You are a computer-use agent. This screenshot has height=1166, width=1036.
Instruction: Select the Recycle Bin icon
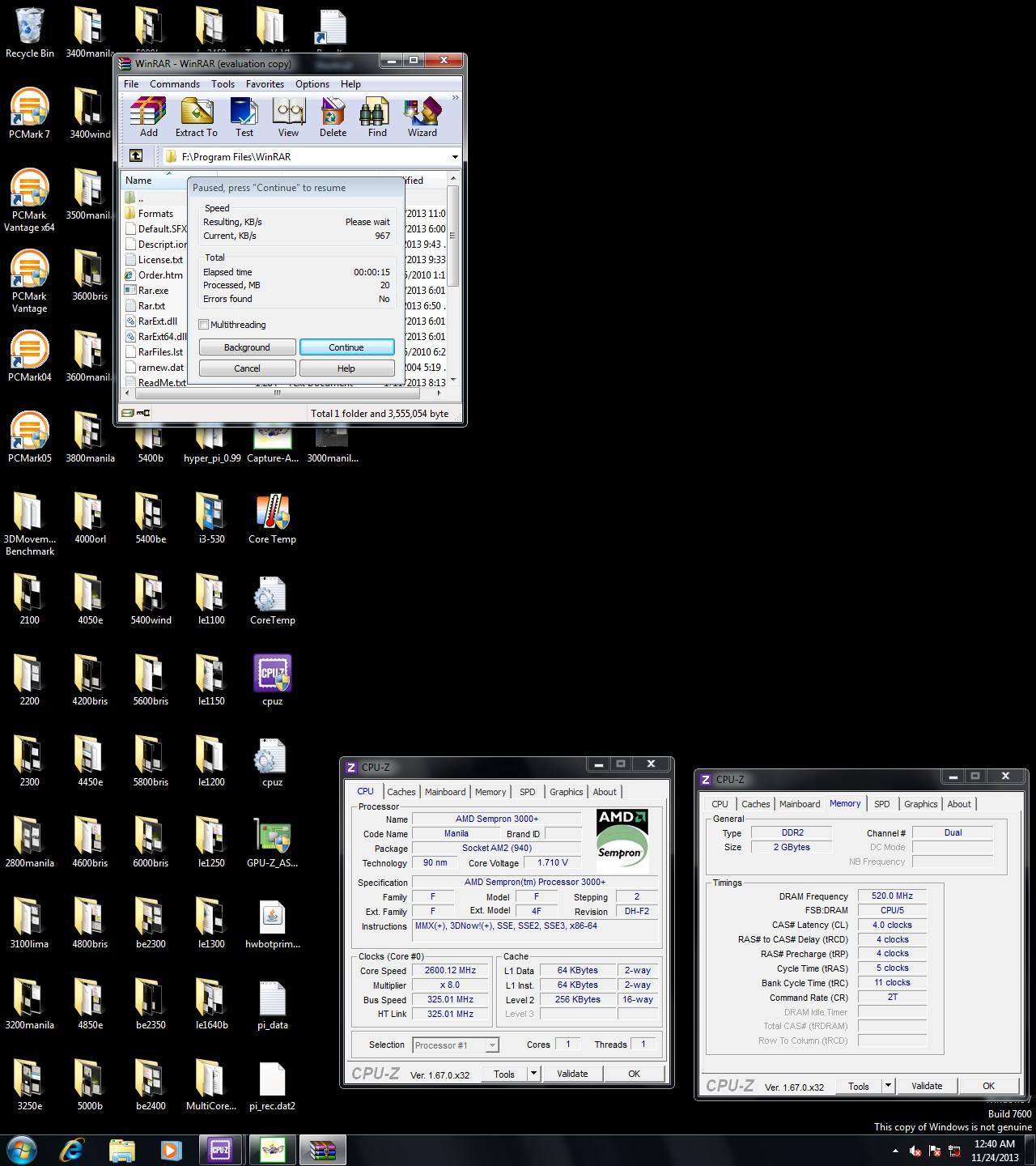tap(29, 32)
